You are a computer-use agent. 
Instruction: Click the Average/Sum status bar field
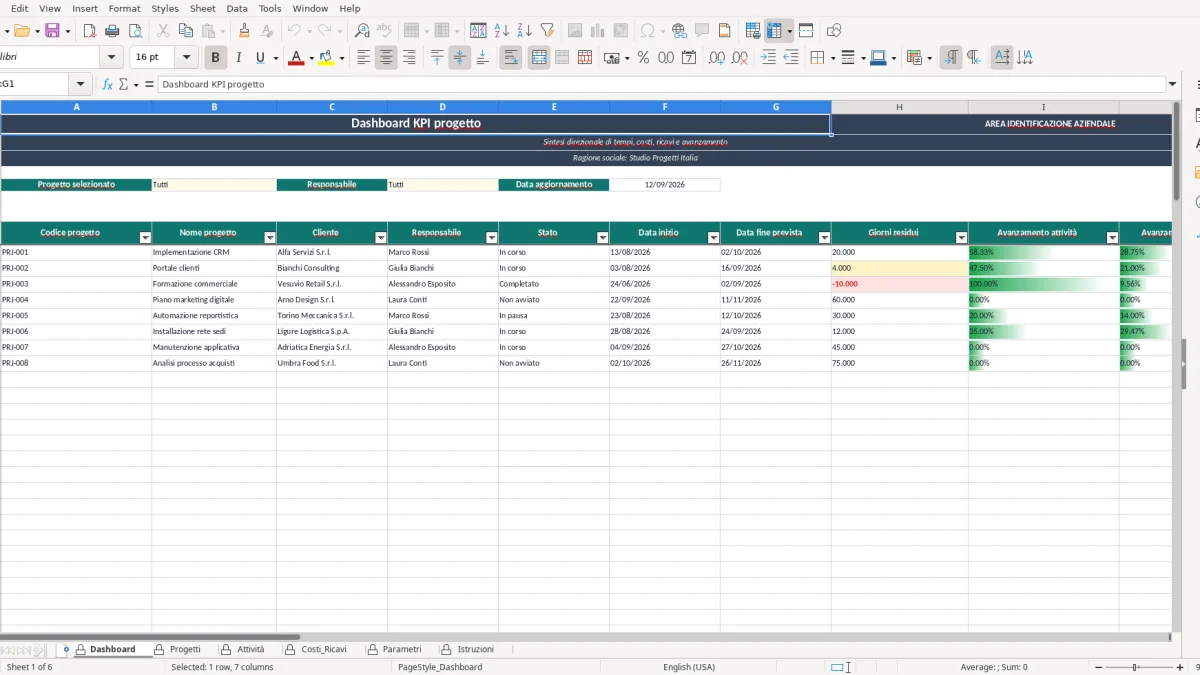click(x=994, y=667)
